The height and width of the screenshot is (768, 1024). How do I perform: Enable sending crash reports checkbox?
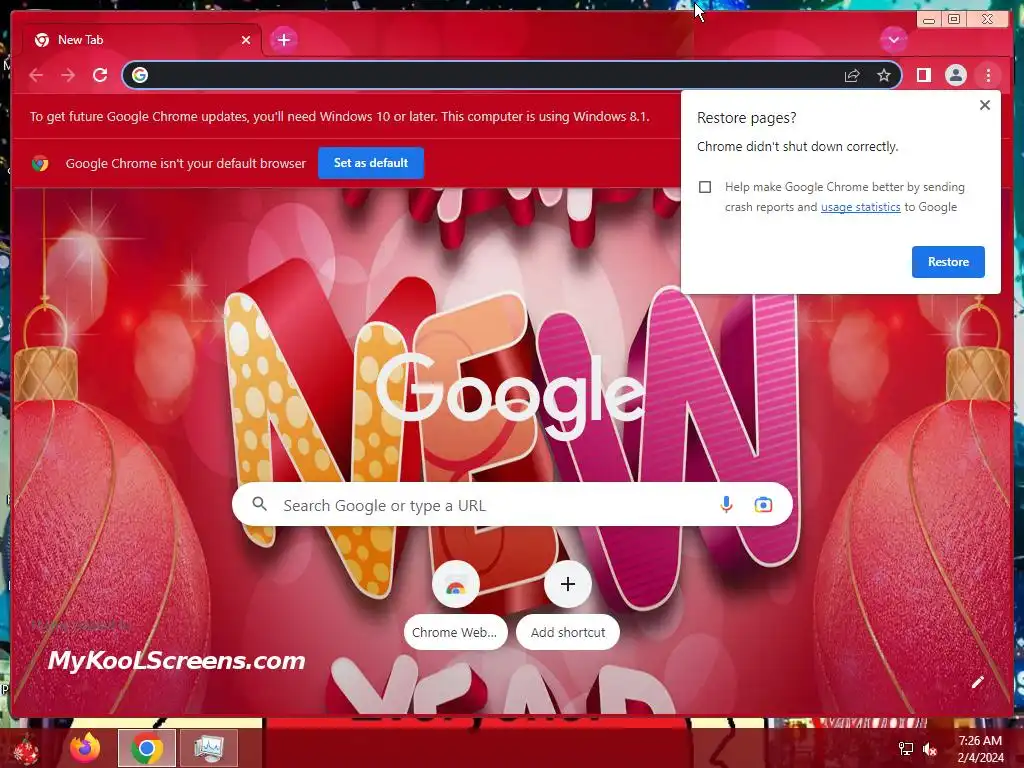coord(705,187)
